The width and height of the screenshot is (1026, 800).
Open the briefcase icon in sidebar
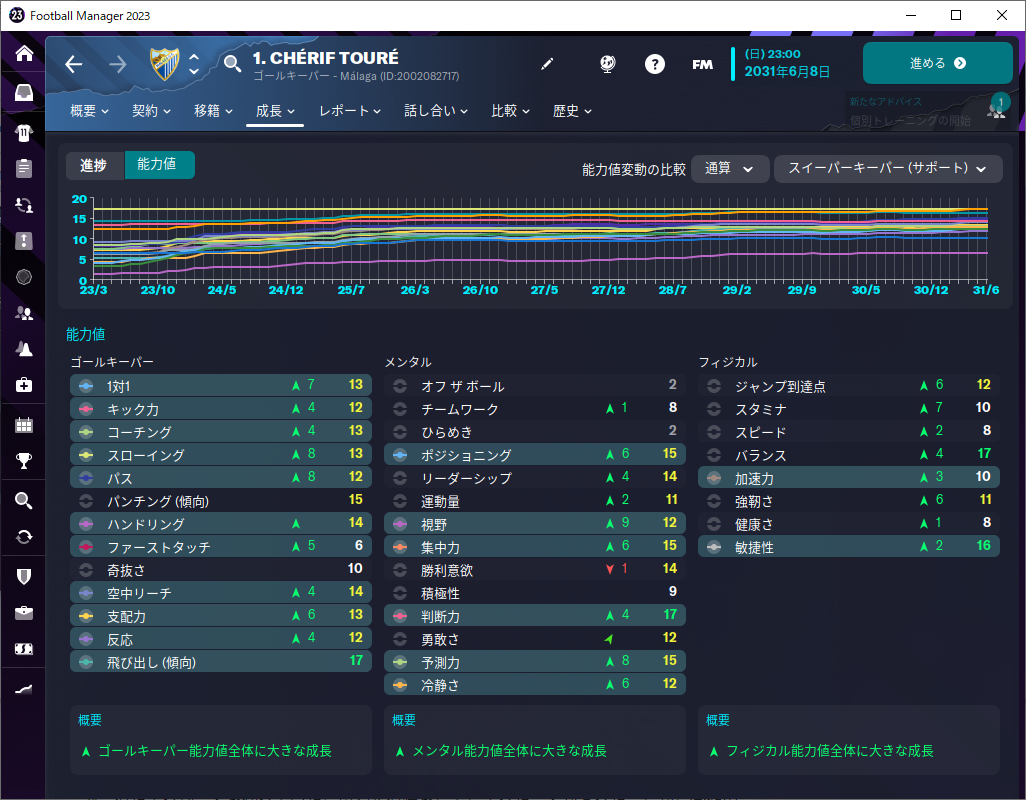(24, 612)
